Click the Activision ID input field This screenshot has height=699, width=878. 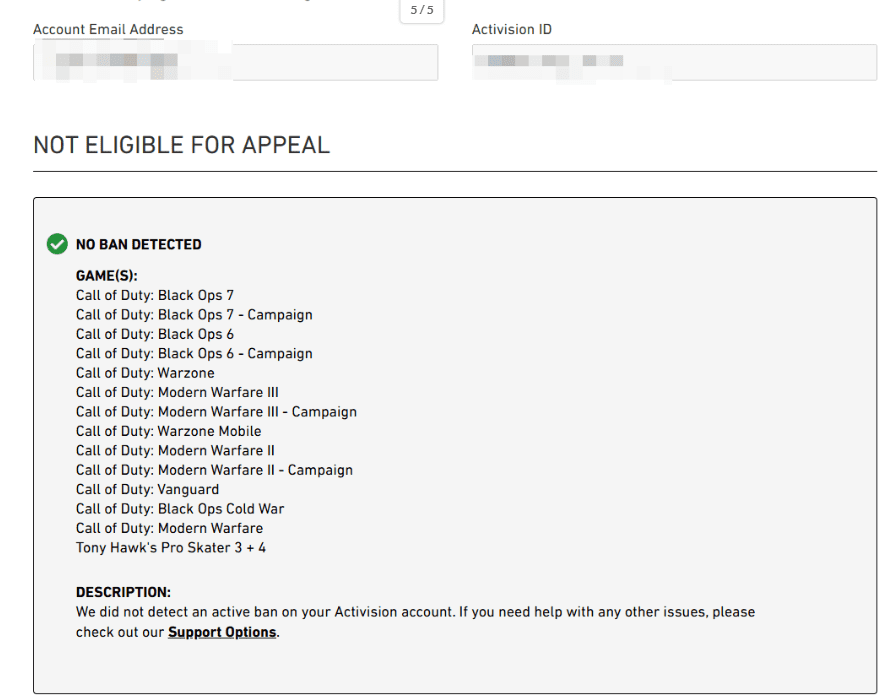(674, 62)
